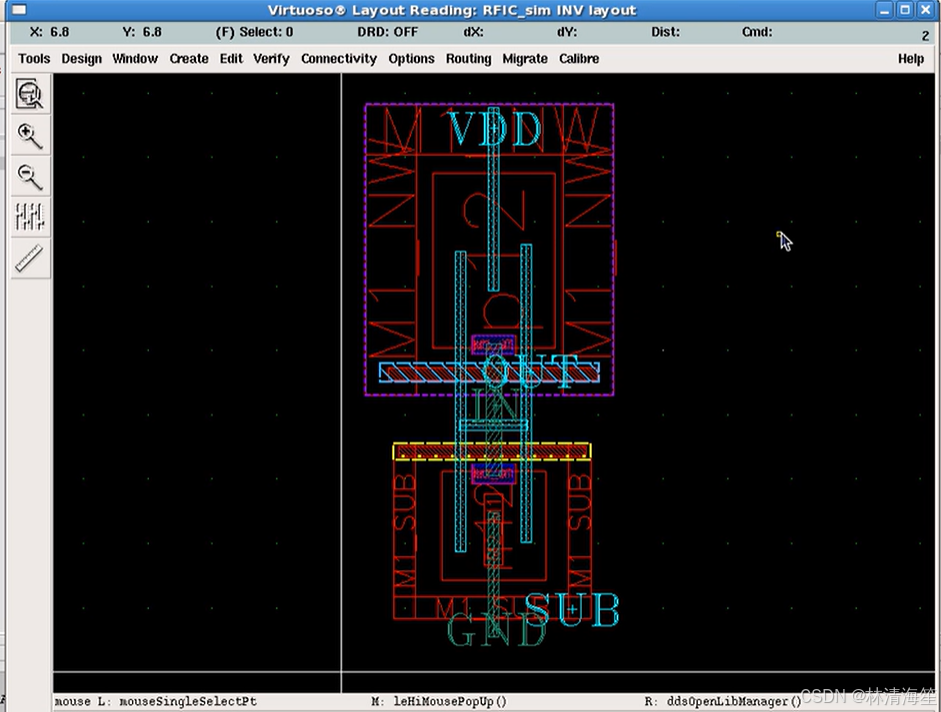Click ddsOpenLibManager() status text
This screenshot has height=712, width=941.
735,701
